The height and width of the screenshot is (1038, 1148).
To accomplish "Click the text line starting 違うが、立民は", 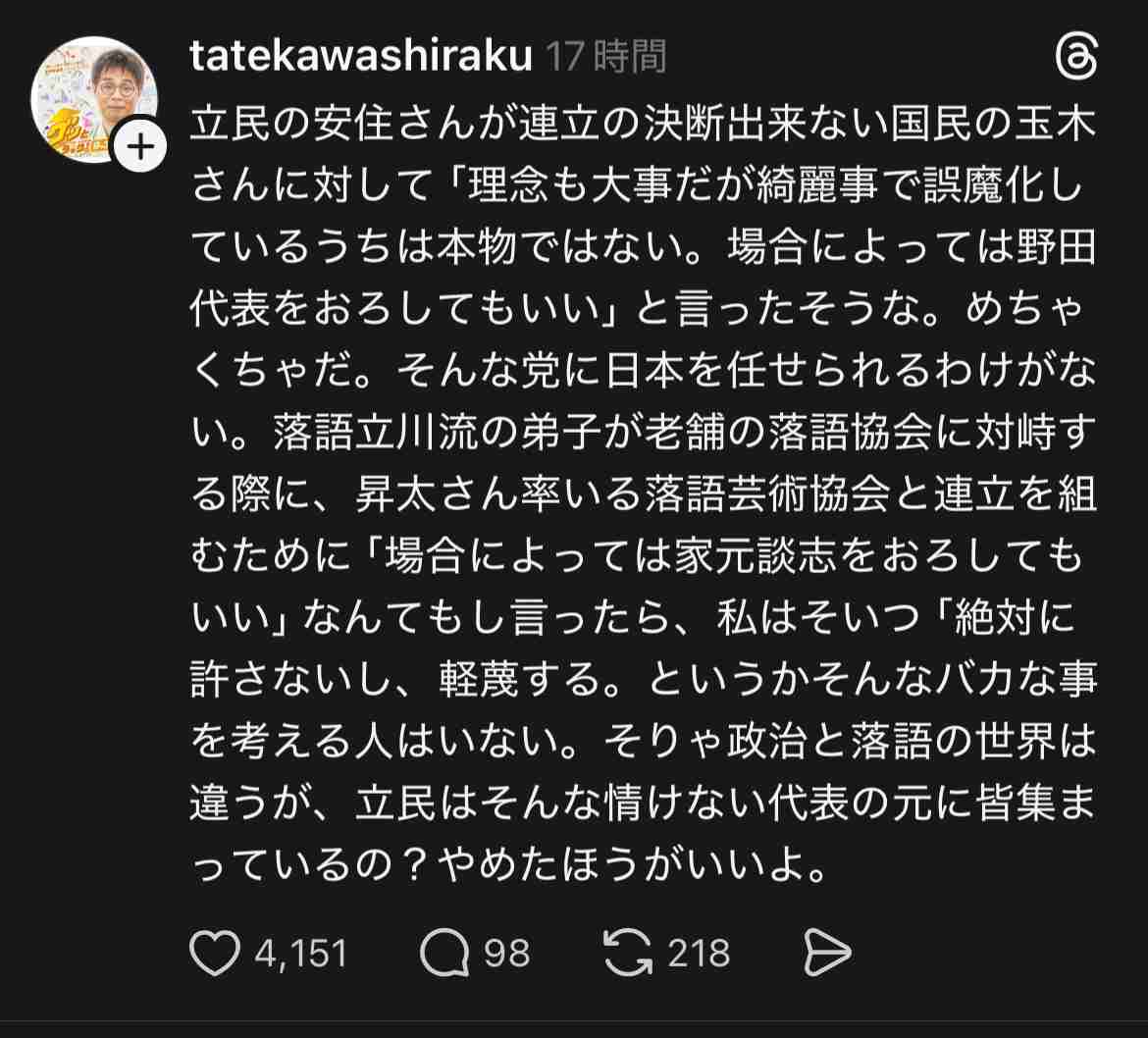I will (x=643, y=805).
